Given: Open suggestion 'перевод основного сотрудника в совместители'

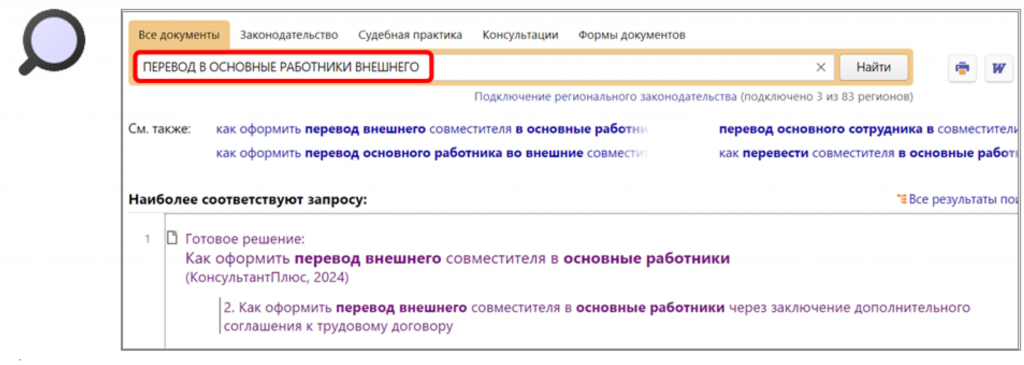Looking at the screenshot, I should [x=869, y=129].
